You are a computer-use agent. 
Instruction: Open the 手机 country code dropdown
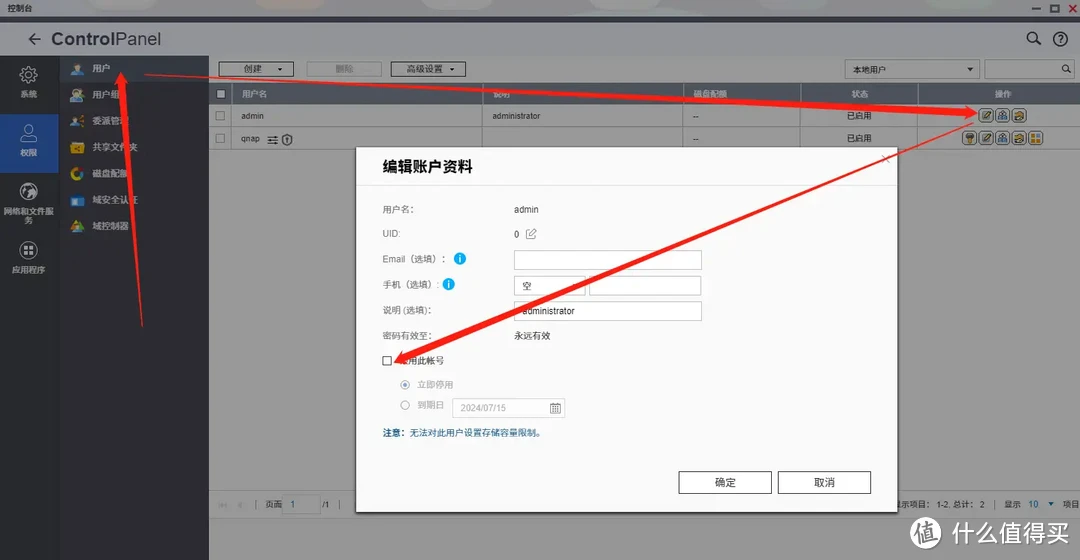(549, 286)
